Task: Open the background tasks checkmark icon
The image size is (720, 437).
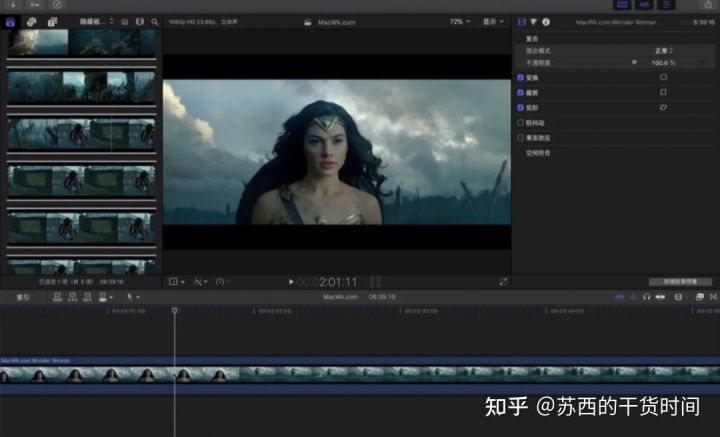Action: (x=57, y=5)
